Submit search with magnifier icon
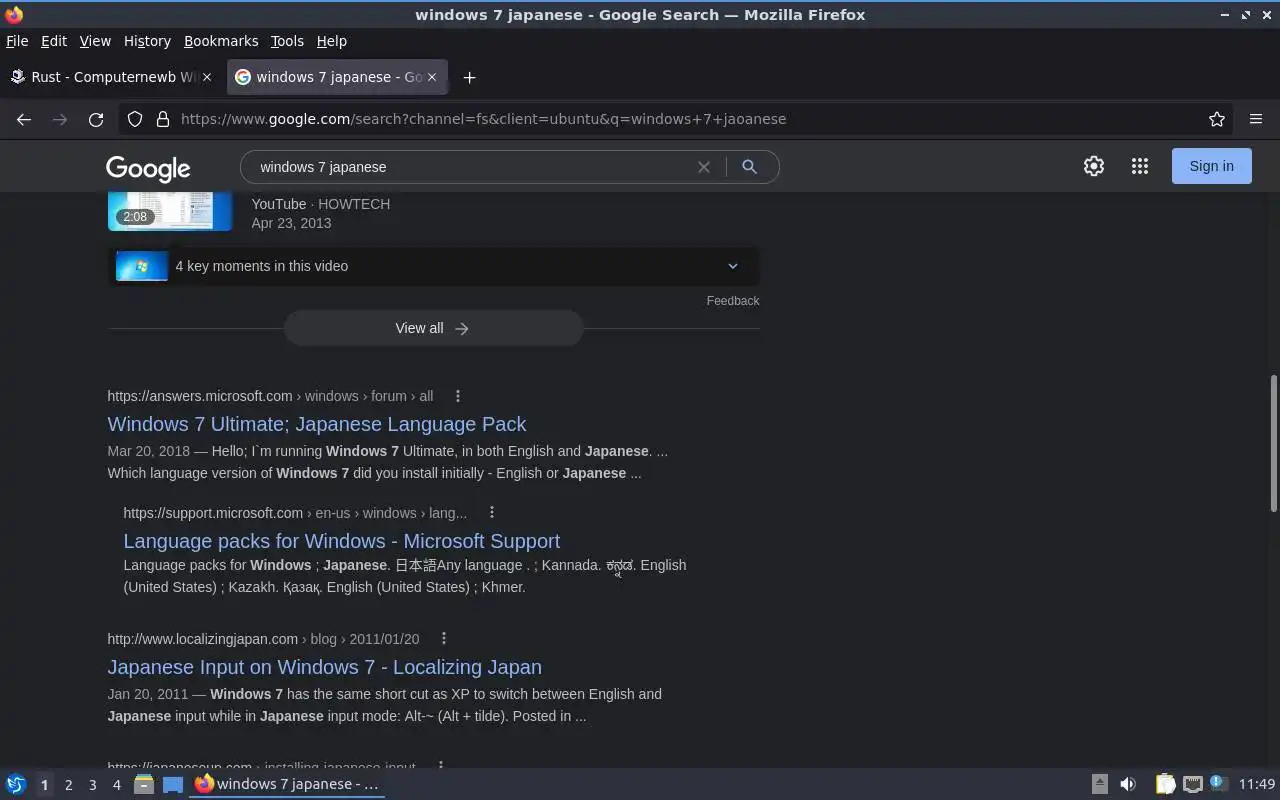1280x800 pixels. pyautogui.click(x=749, y=167)
